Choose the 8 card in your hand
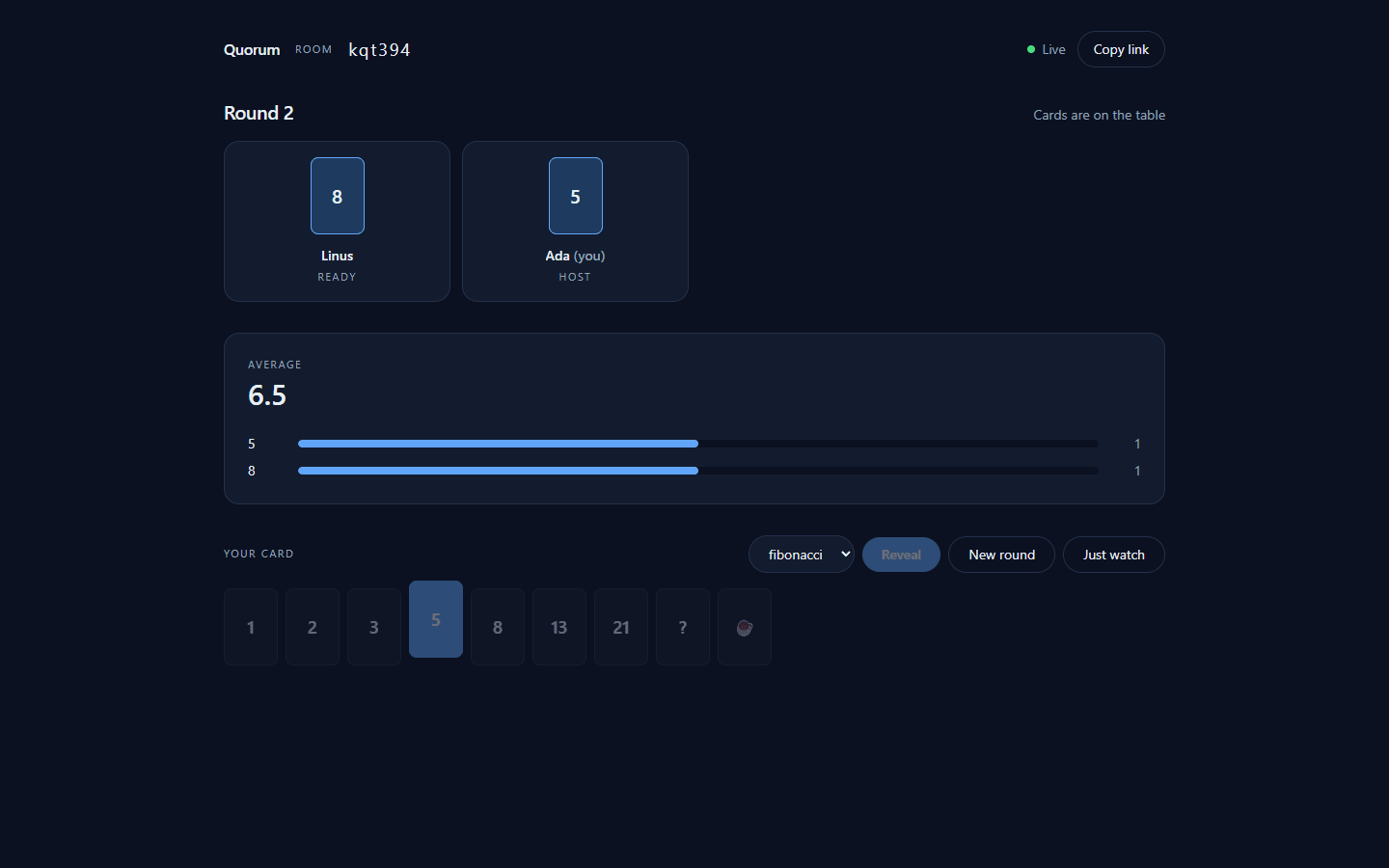The height and width of the screenshot is (868, 1389). click(x=498, y=627)
